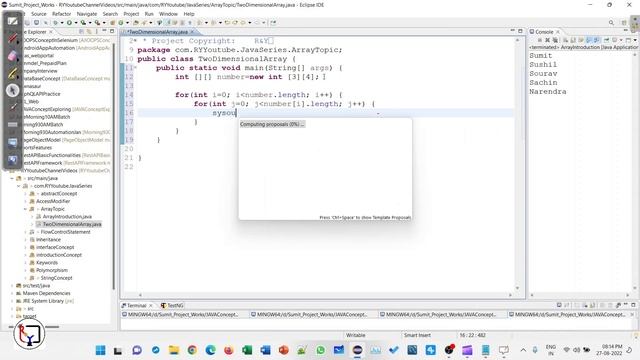Open PowerPoint from taskbar

pyautogui.click(x=284, y=350)
